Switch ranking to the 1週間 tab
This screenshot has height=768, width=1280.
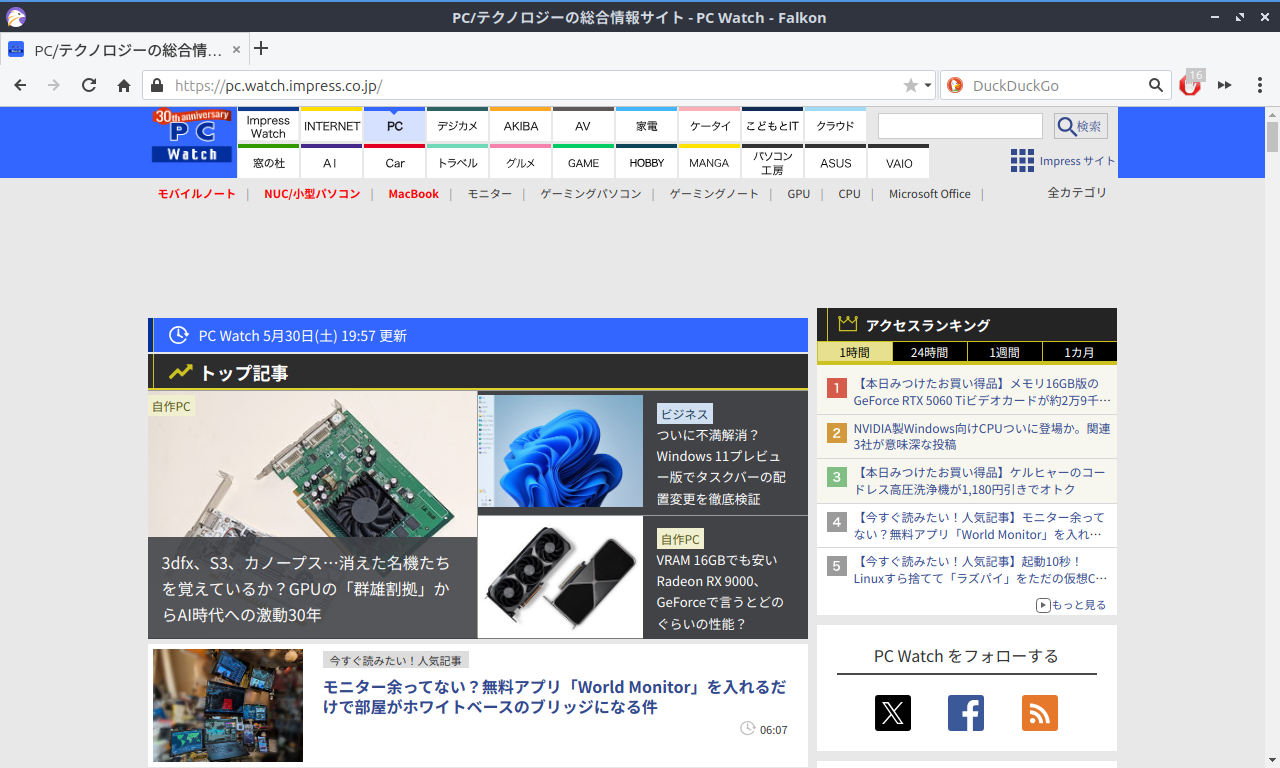[x=1005, y=352]
